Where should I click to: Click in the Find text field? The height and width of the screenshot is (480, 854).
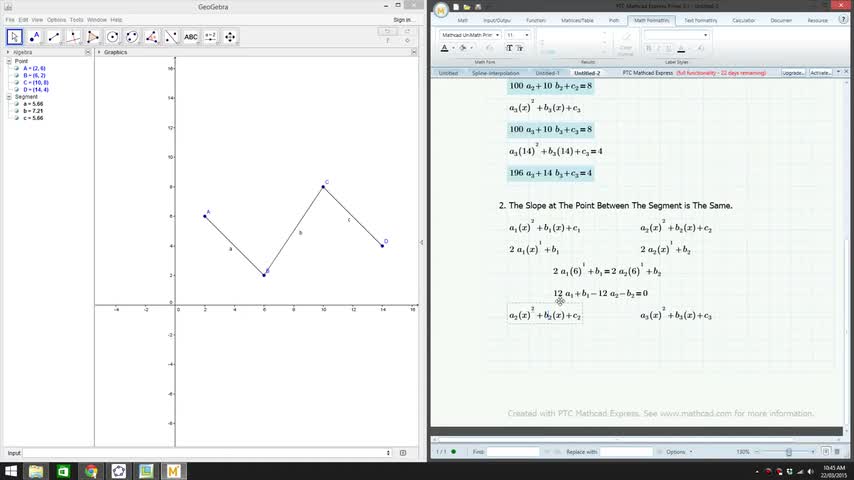[x=513, y=452]
